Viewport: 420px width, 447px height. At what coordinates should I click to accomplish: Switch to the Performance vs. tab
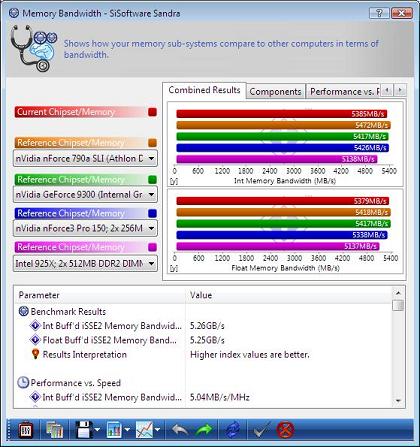[344, 91]
